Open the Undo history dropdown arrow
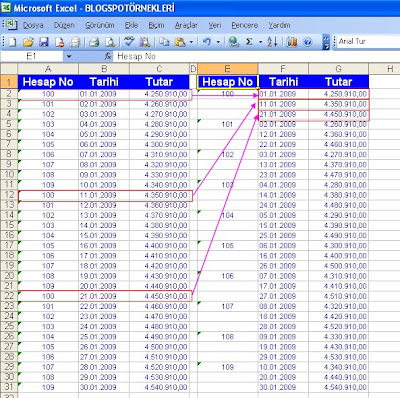This screenshot has height=398, width=400. click(x=218, y=42)
